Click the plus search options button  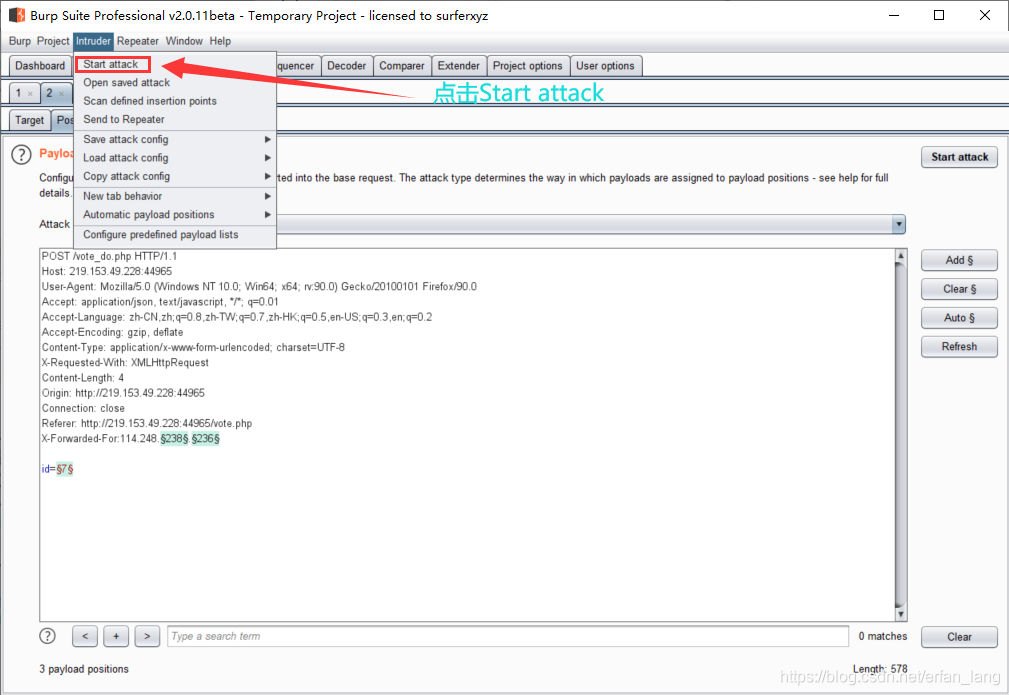coord(116,636)
